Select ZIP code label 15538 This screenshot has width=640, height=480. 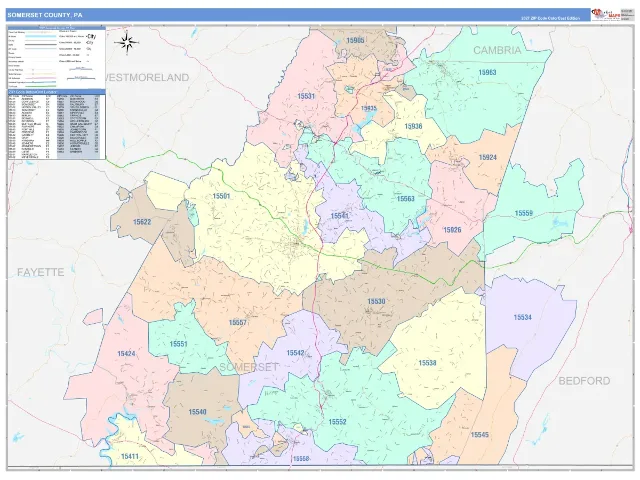point(427,362)
